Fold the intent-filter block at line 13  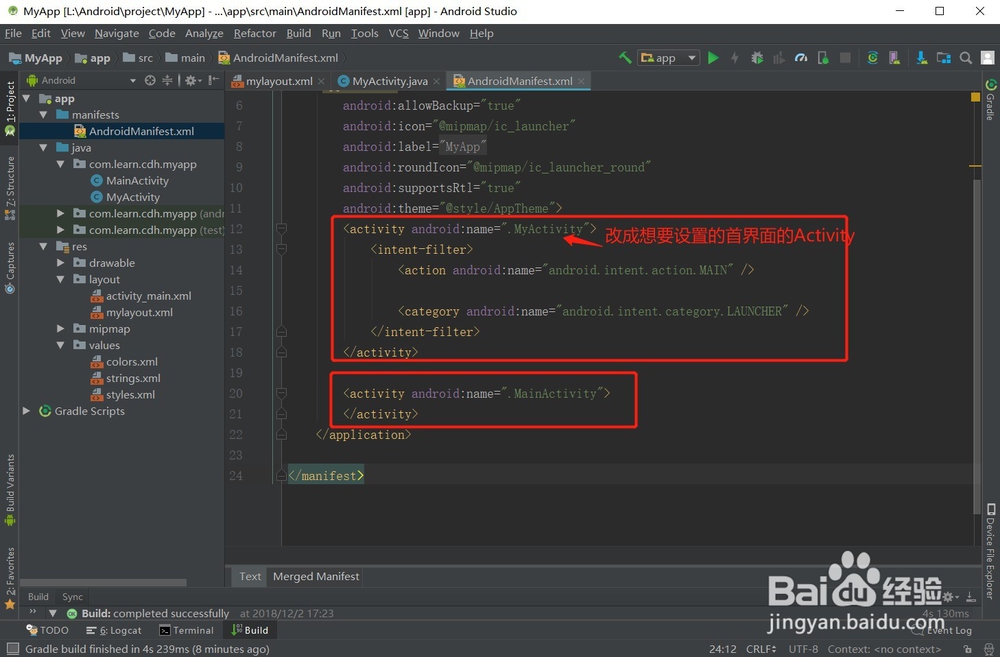pyautogui.click(x=281, y=249)
